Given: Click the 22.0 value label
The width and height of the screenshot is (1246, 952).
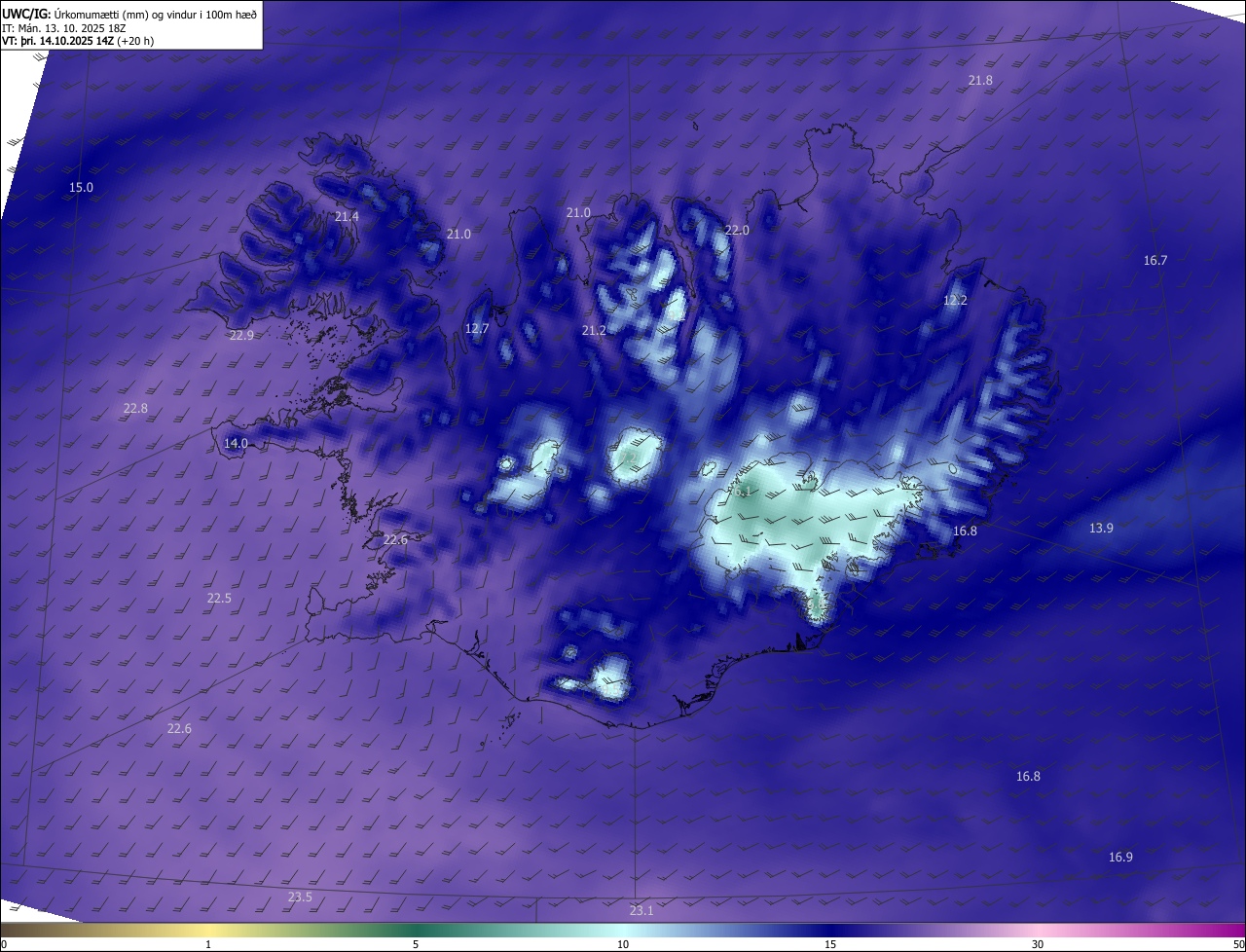Looking at the screenshot, I should [737, 231].
